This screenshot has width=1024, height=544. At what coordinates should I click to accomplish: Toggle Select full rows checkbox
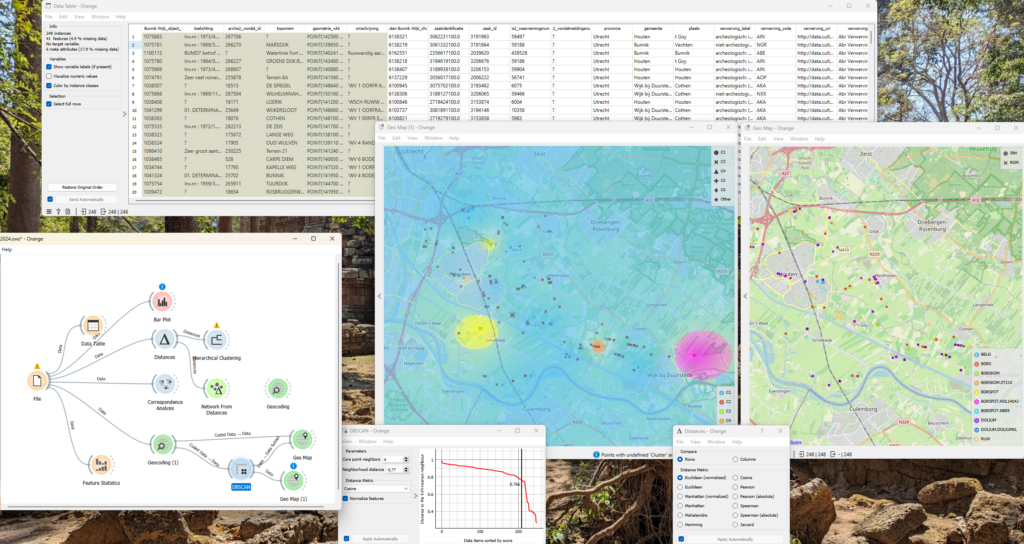[51, 105]
